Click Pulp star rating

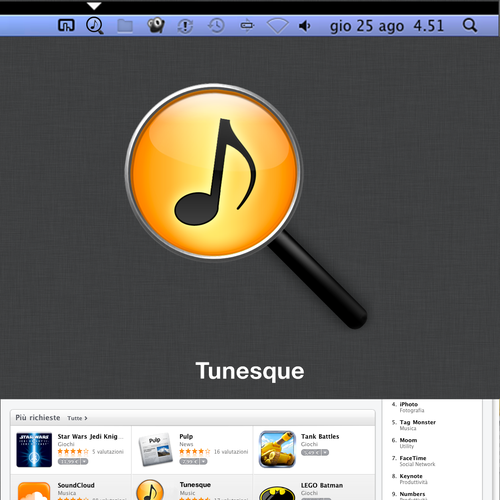click(x=195, y=452)
